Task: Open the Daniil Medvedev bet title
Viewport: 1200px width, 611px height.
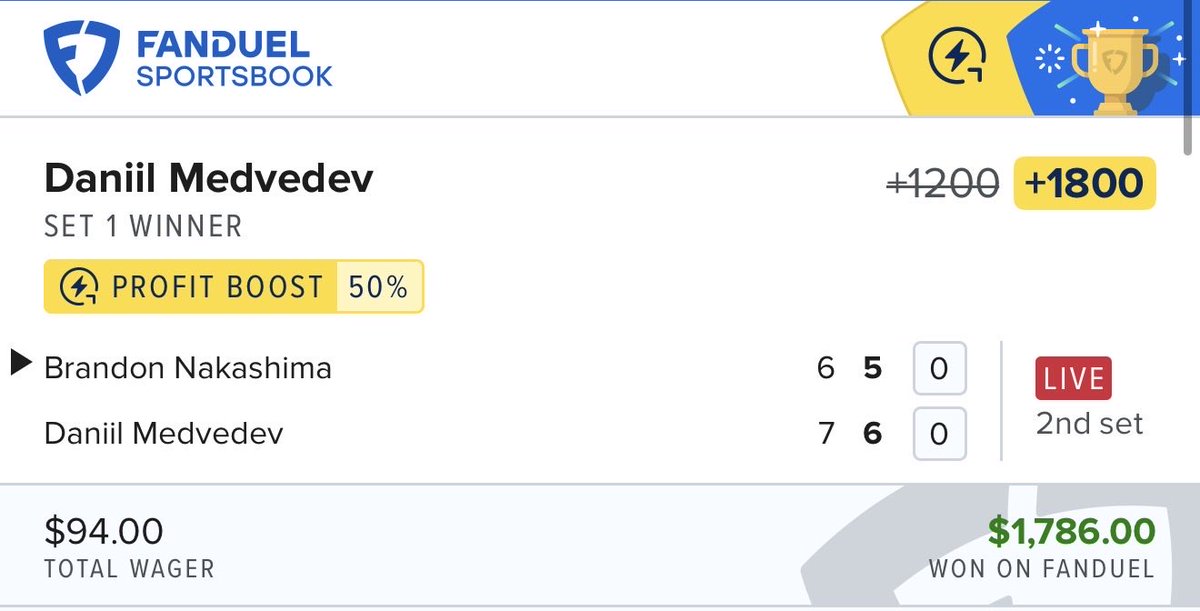Action: [209, 179]
